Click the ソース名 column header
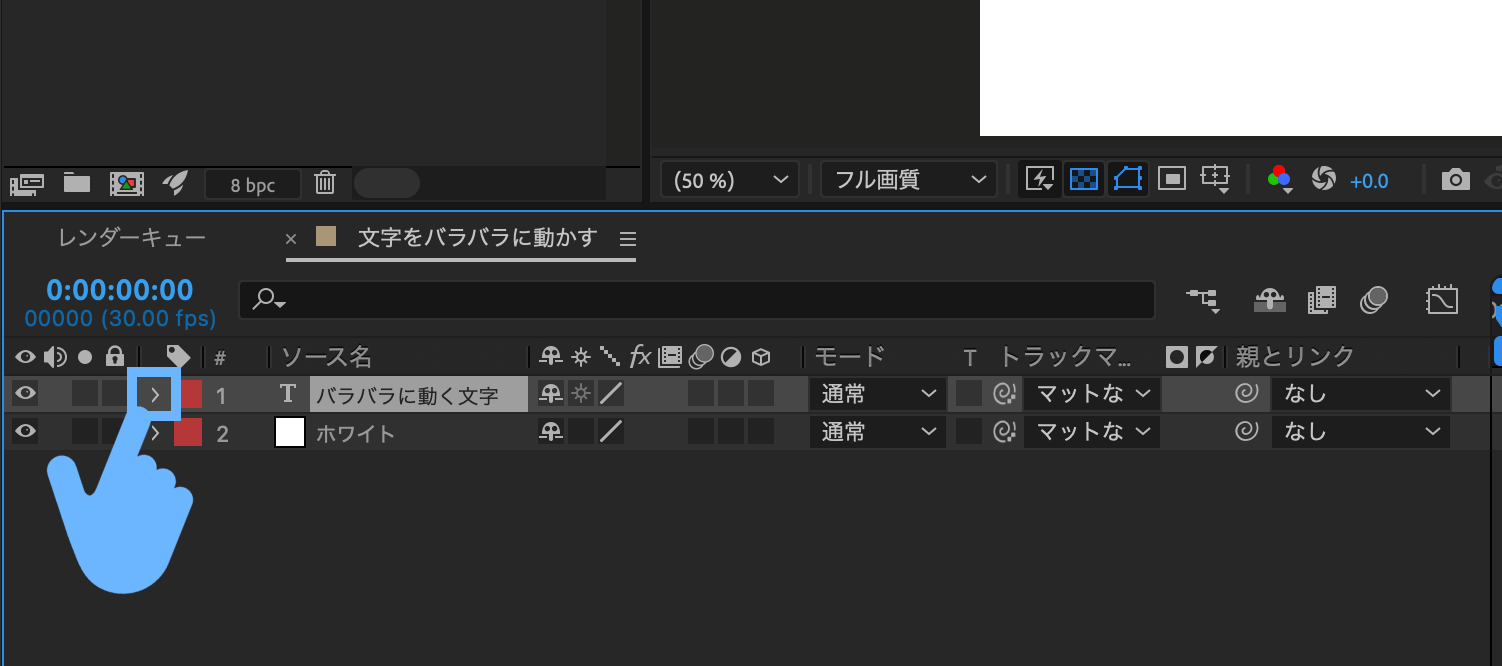This screenshot has height=666, width=1502. pyautogui.click(x=326, y=356)
